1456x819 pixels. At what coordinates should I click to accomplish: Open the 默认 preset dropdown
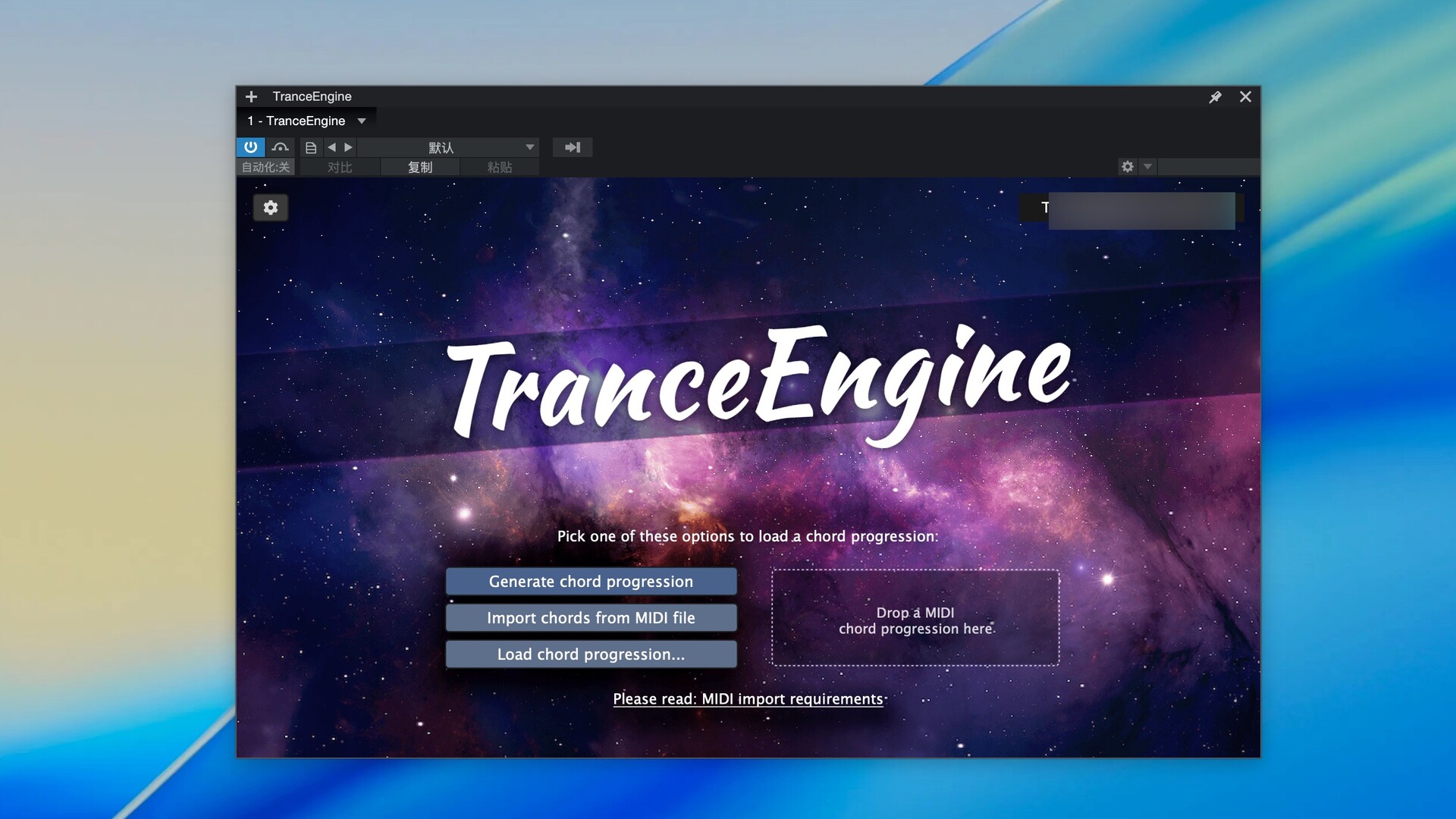coord(447,147)
